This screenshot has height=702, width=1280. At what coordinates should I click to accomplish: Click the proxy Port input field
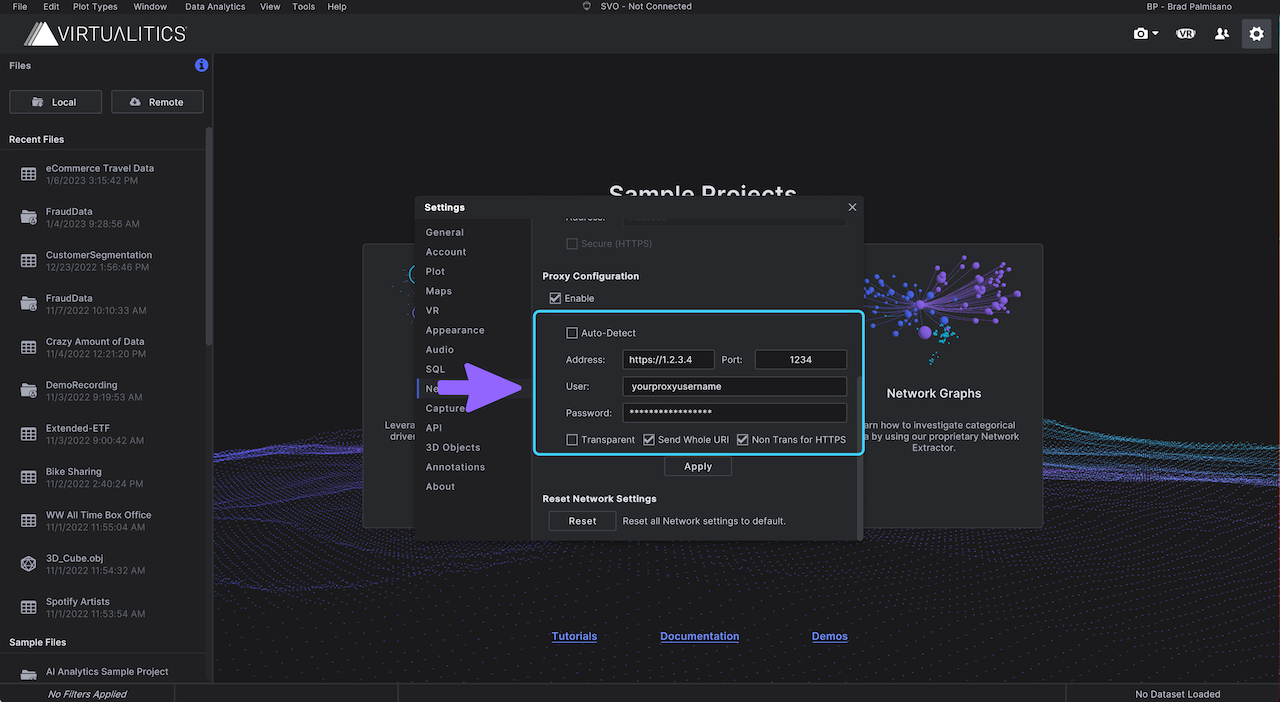pos(801,359)
